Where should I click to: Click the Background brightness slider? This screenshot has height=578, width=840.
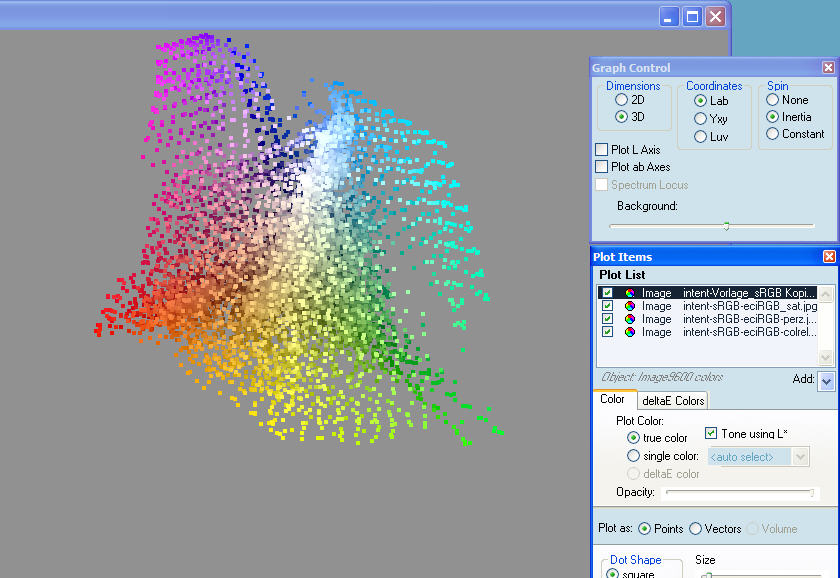pyautogui.click(x=726, y=226)
